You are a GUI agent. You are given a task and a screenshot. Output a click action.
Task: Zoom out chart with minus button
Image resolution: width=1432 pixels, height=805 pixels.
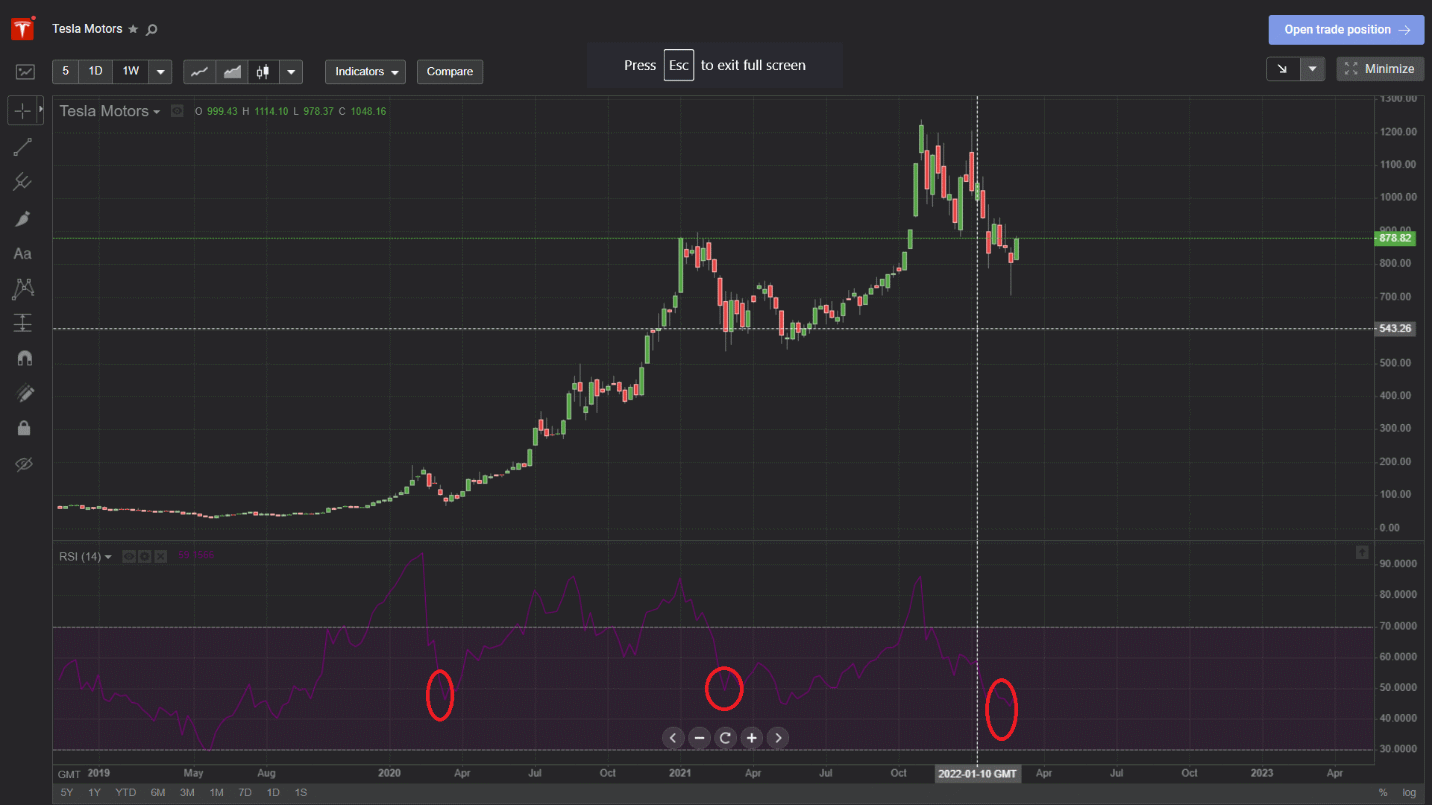(x=699, y=738)
